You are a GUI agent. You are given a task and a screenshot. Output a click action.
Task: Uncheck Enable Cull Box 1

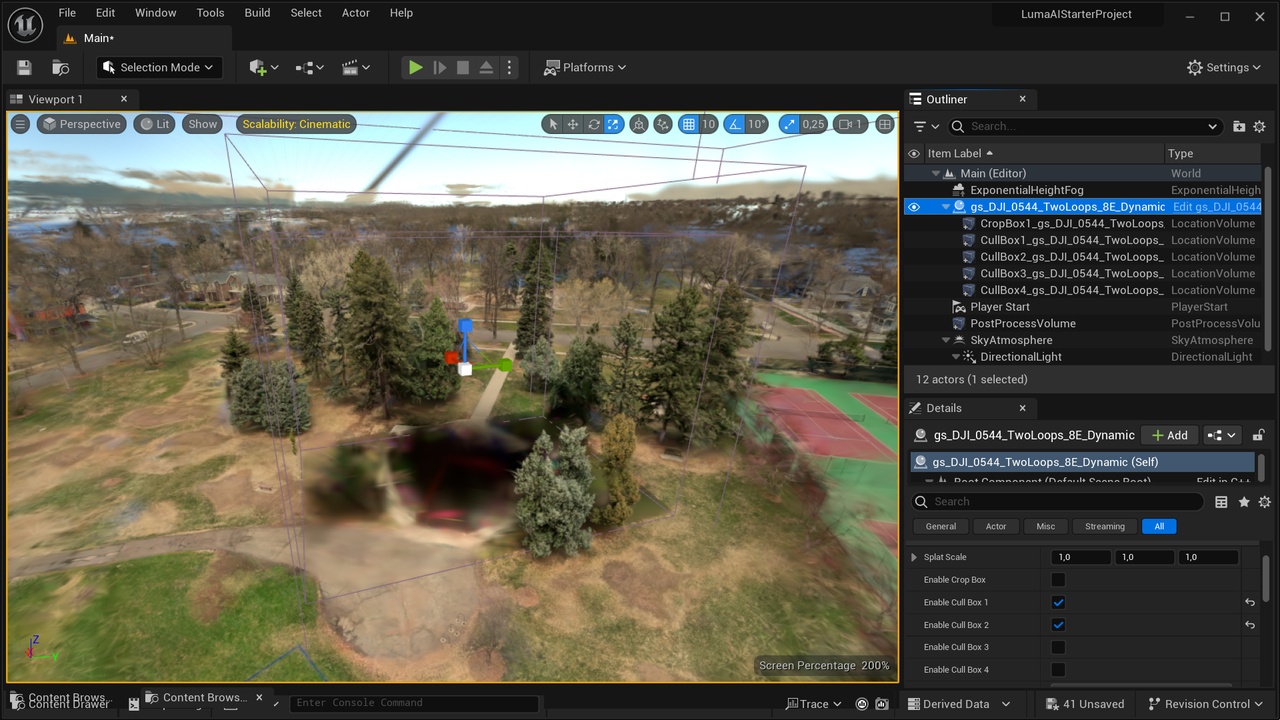pyautogui.click(x=1058, y=602)
